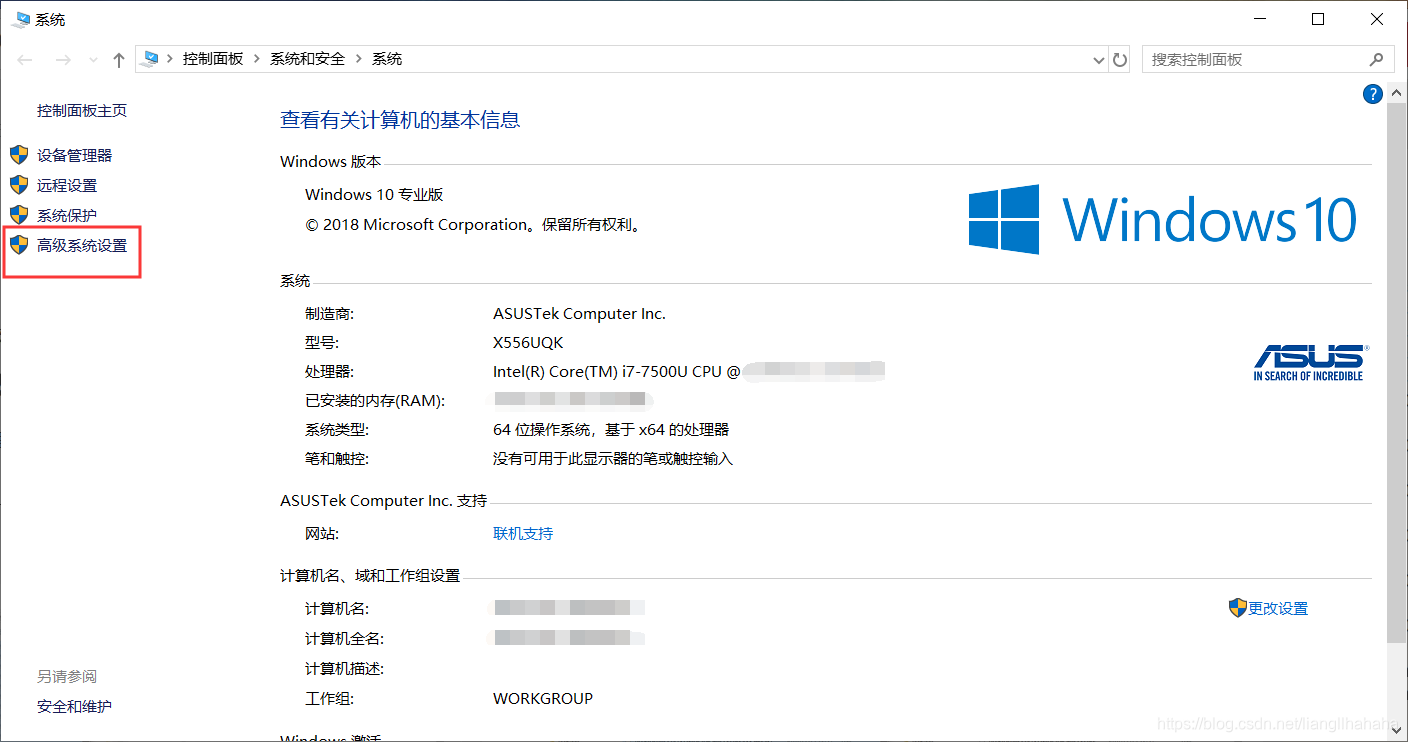Select 系统 in the breadcrumb path

[x=387, y=59]
